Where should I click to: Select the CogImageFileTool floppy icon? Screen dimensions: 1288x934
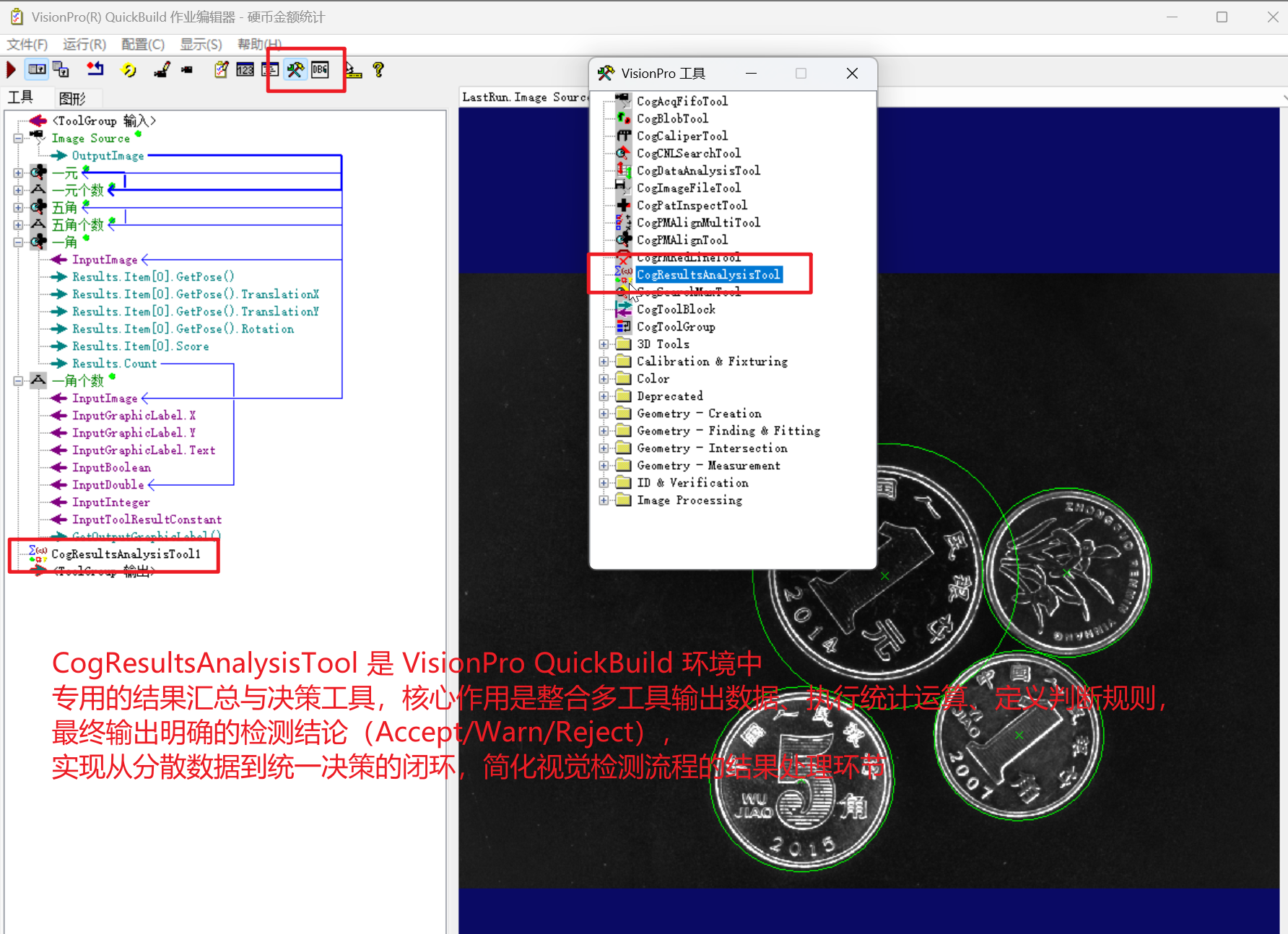click(x=623, y=187)
